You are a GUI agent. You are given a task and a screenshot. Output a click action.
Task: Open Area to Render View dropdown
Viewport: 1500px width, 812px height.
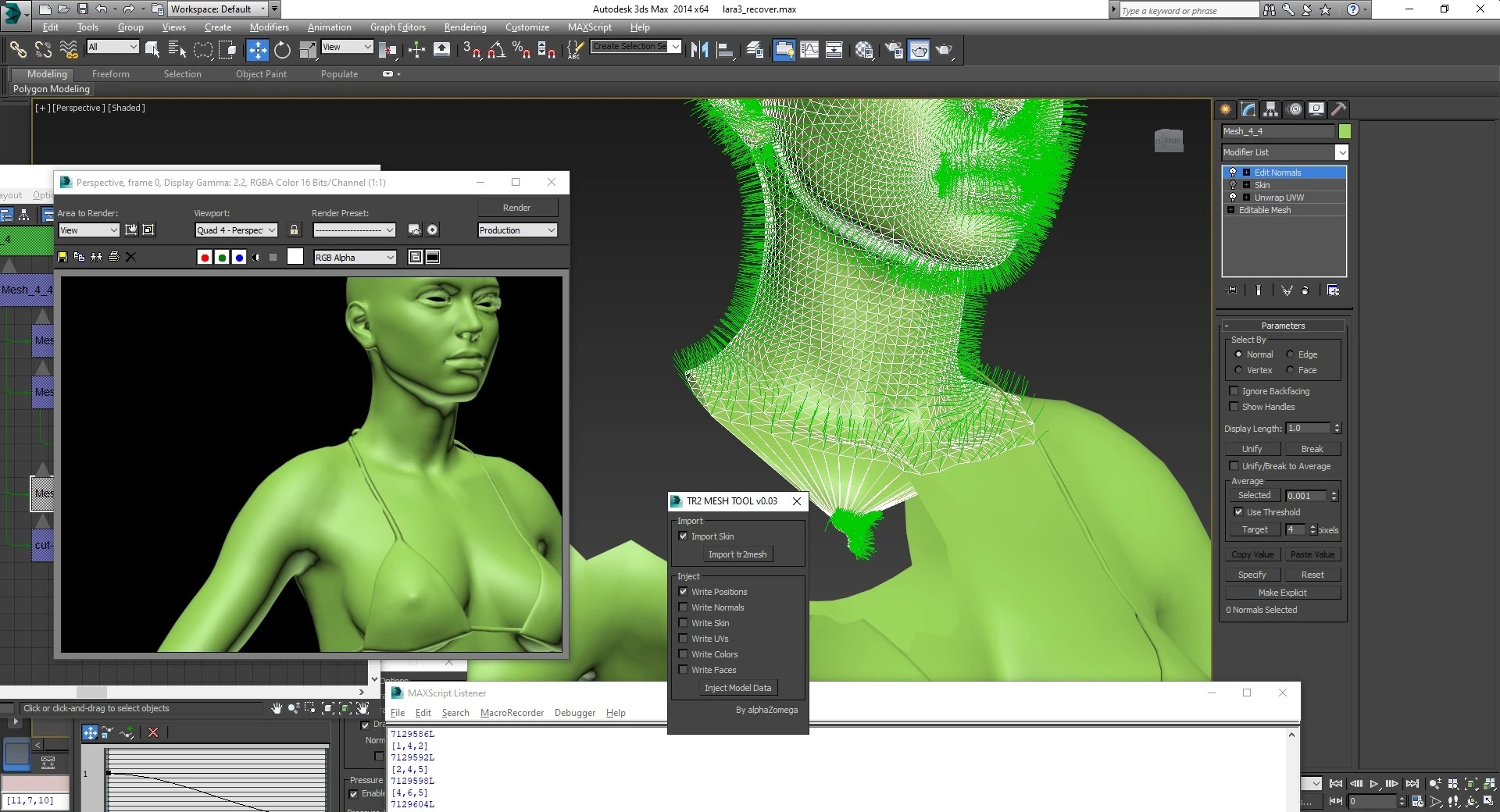coord(88,230)
